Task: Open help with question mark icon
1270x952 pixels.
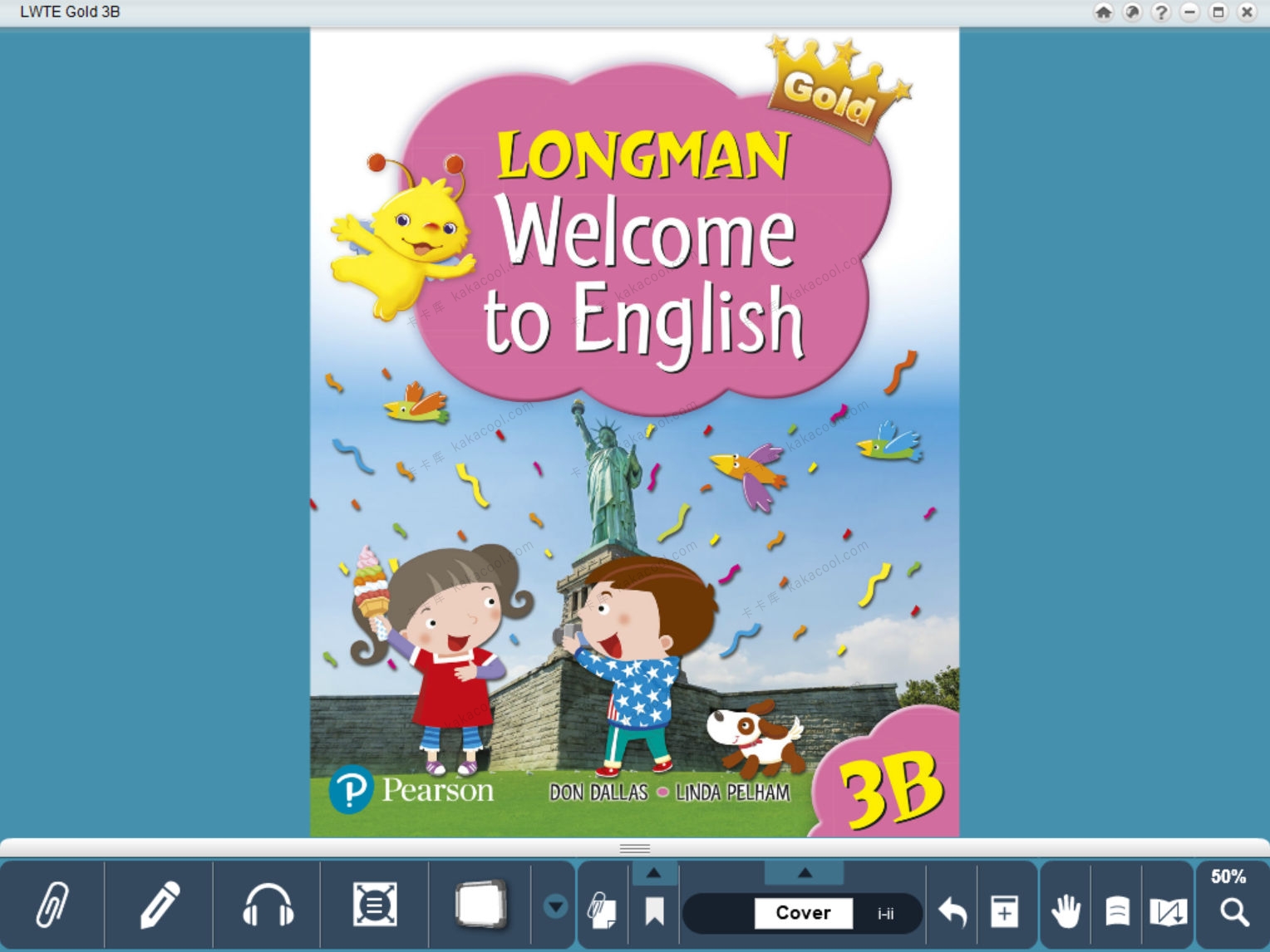Action: (x=1161, y=12)
